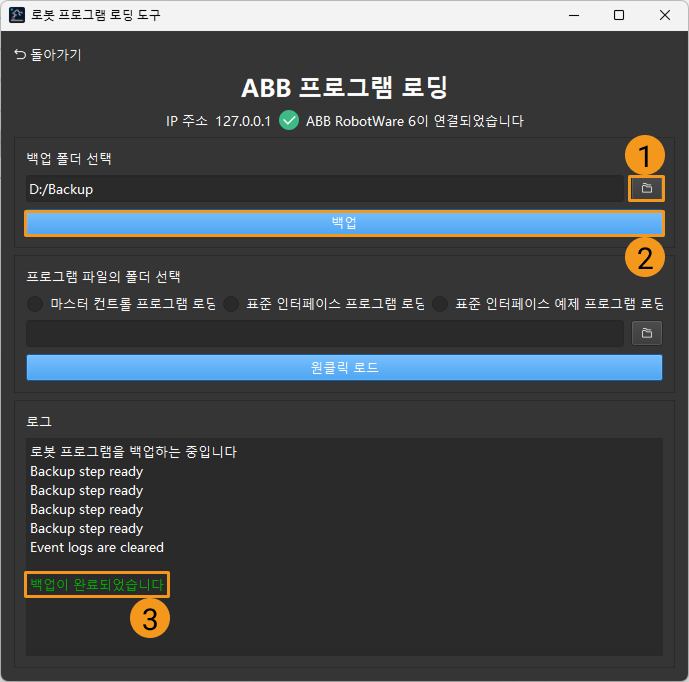Click the empty program folder path field
The height and width of the screenshot is (682, 689).
[x=325, y=334]
